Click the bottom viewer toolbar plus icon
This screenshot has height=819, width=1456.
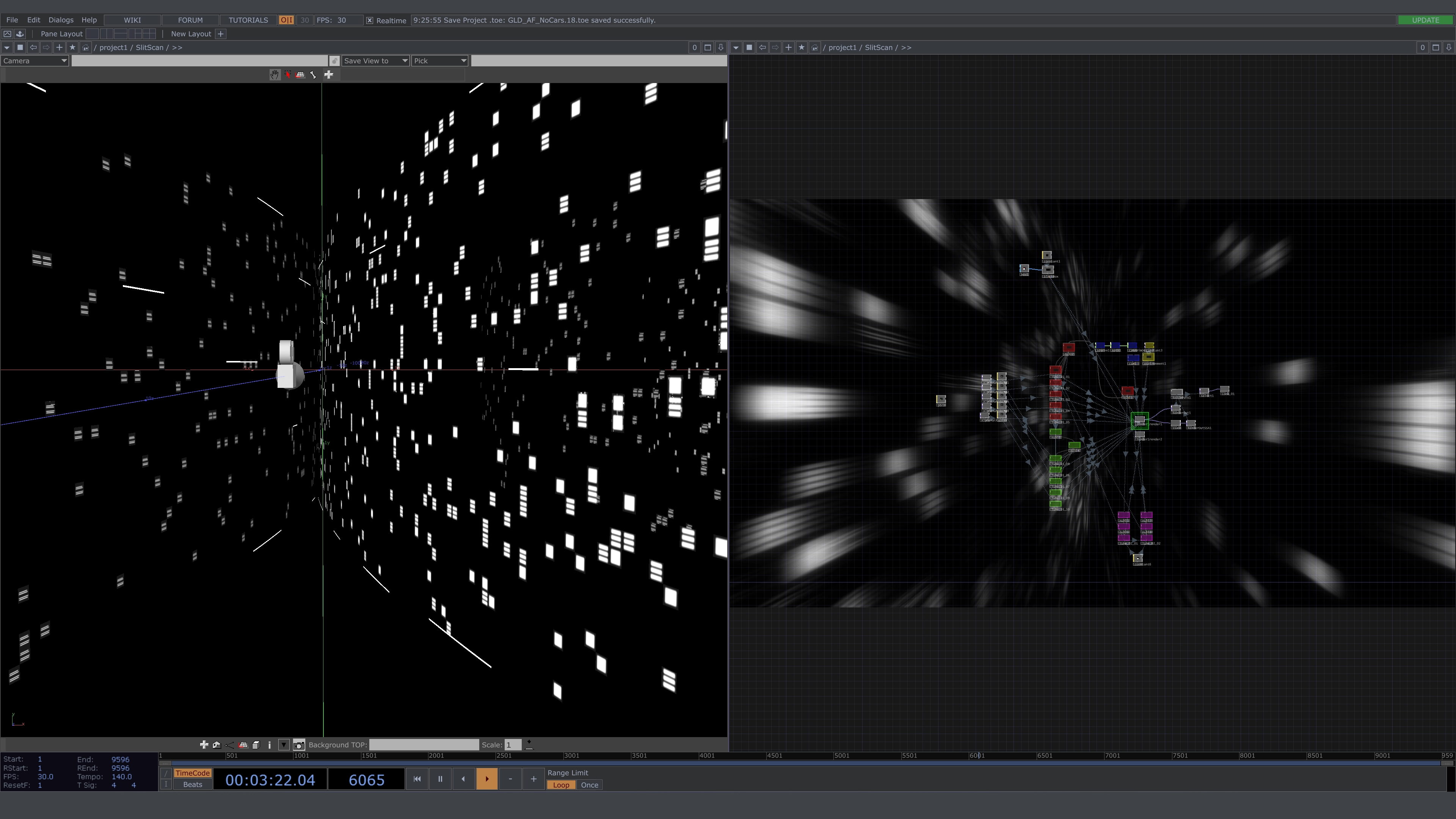click(204, 745)
